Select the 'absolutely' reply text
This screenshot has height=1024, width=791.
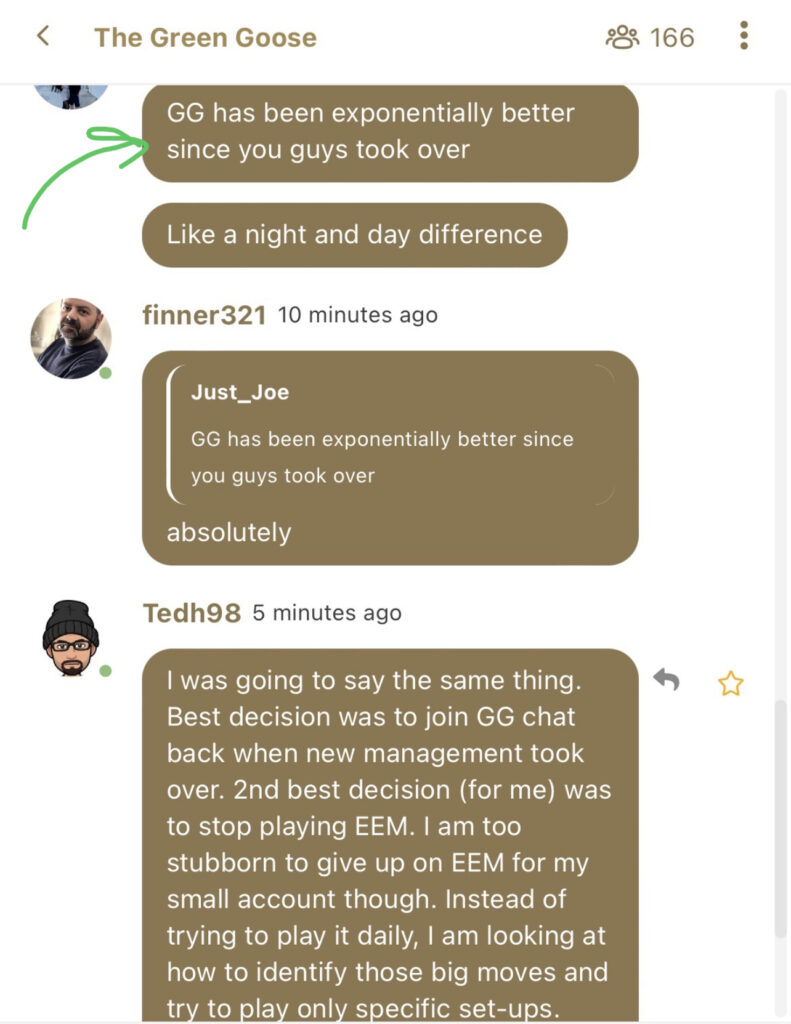[x=229, y=532]
